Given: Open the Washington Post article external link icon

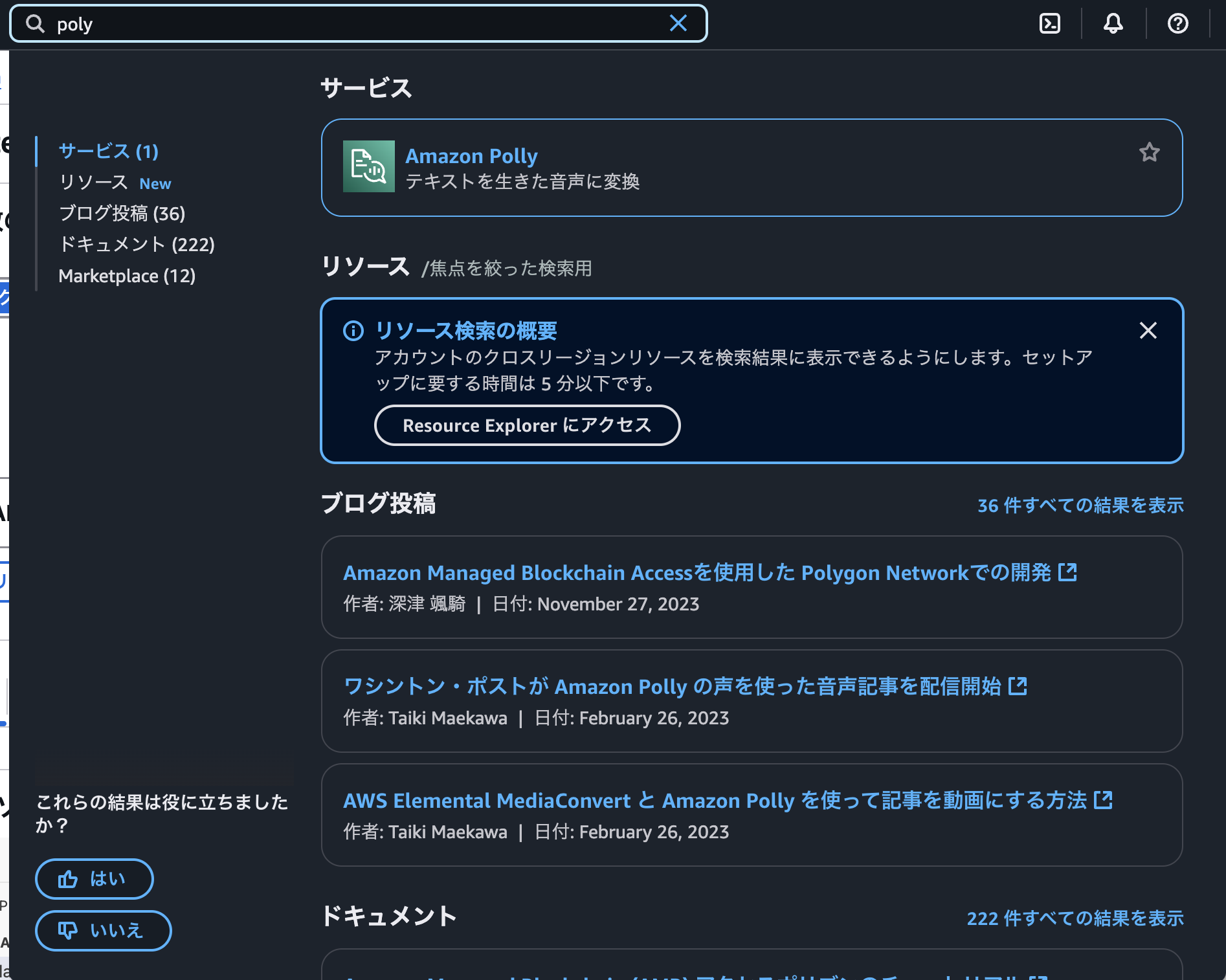Looking at the screenshot, I should (1018, 686).
